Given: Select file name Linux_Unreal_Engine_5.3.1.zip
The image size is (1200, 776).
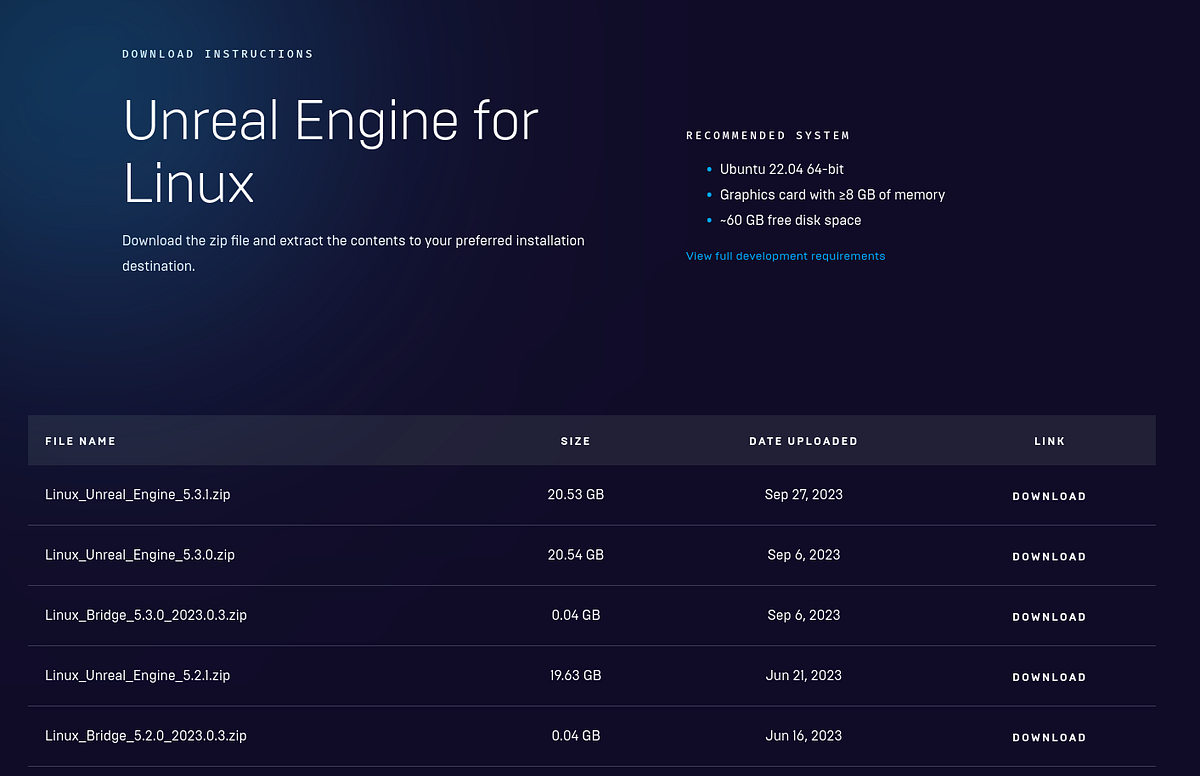Looking at the screenshot, I should point(138,495).
